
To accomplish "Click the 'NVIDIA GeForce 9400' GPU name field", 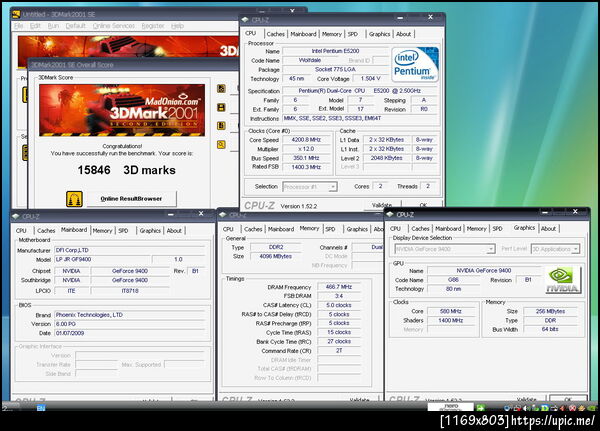I will [484, 270].
